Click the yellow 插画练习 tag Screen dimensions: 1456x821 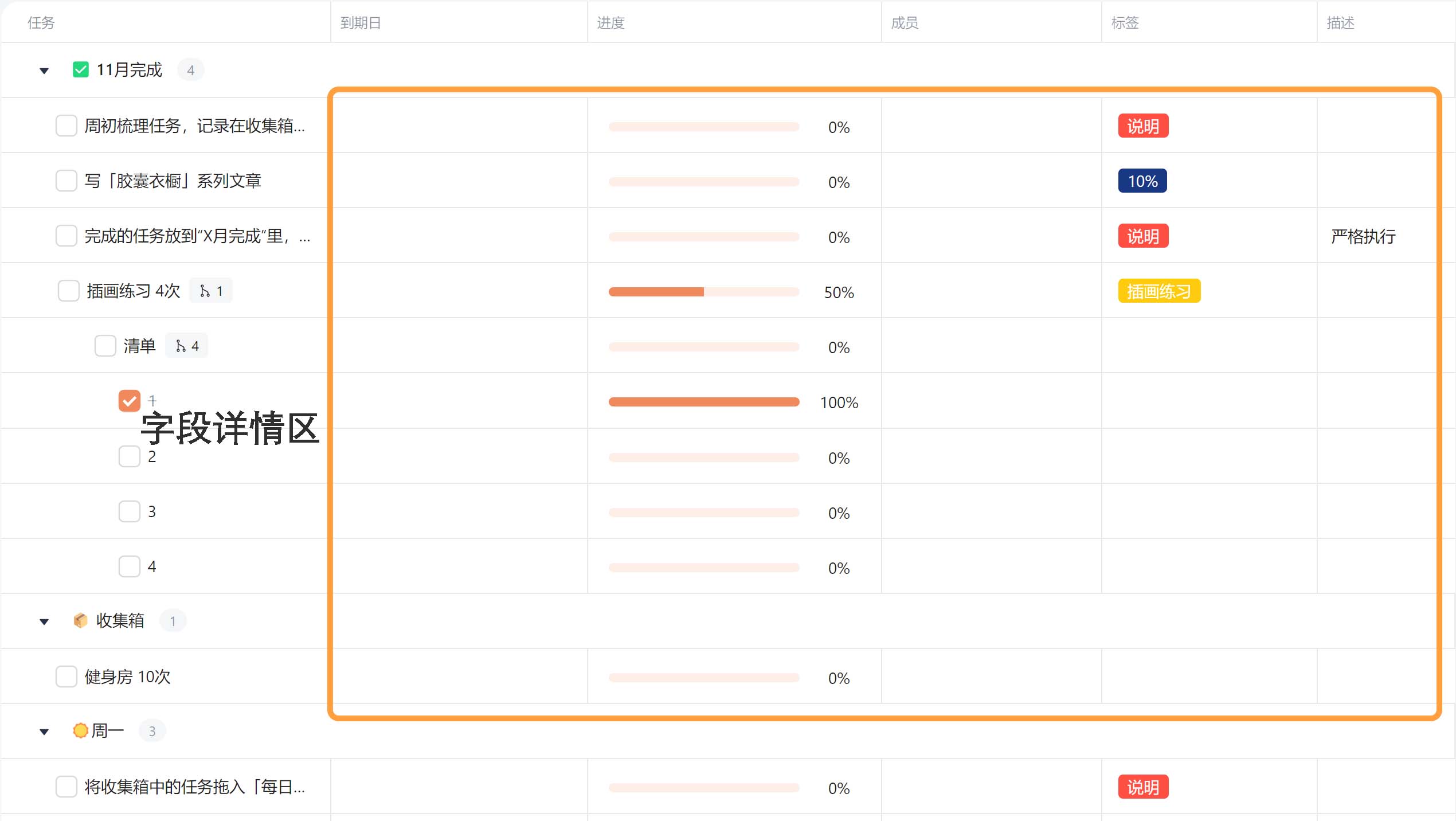(x=1158, y=291)
